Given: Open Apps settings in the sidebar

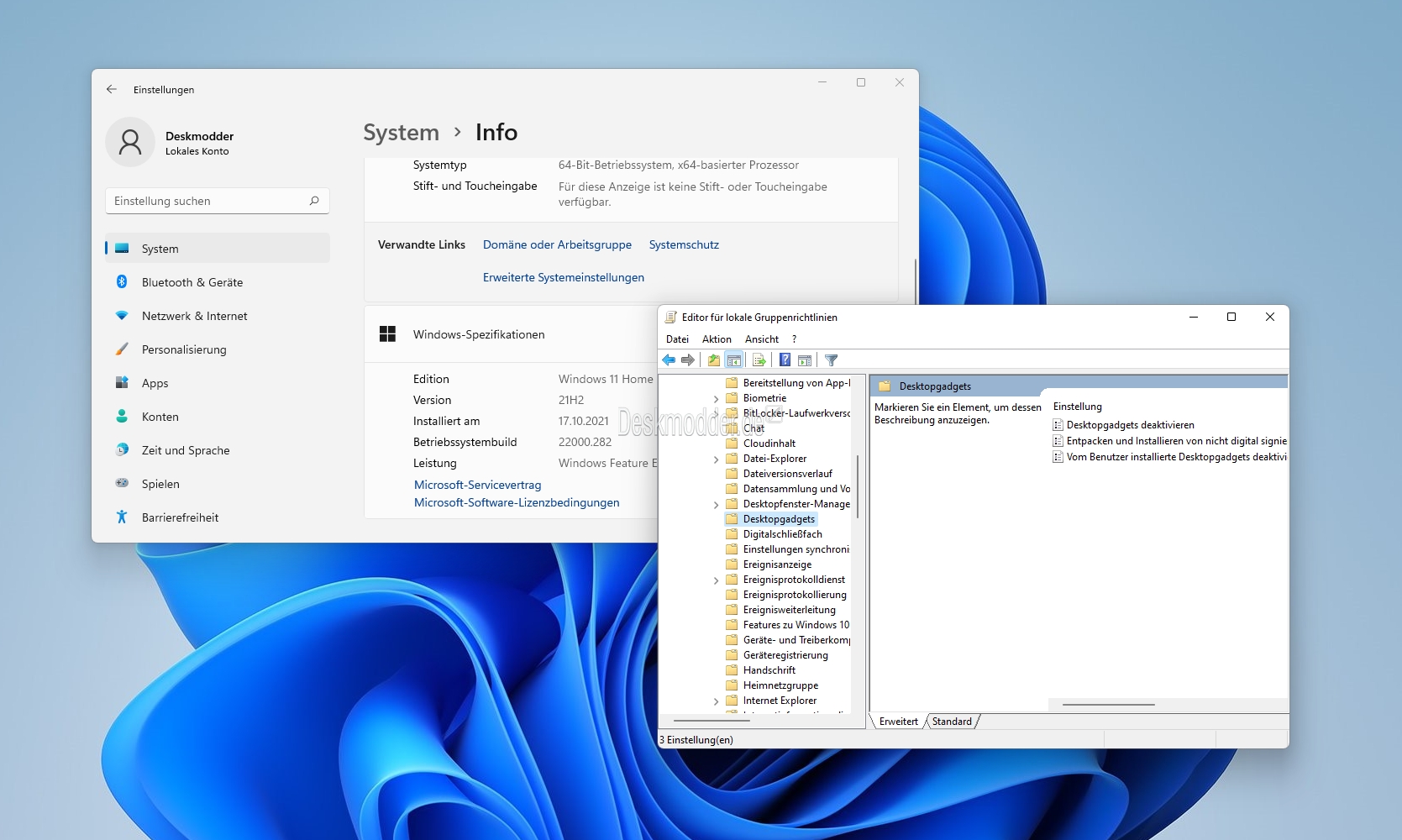Looking at the screenshot, I should [x=218, y=383].
